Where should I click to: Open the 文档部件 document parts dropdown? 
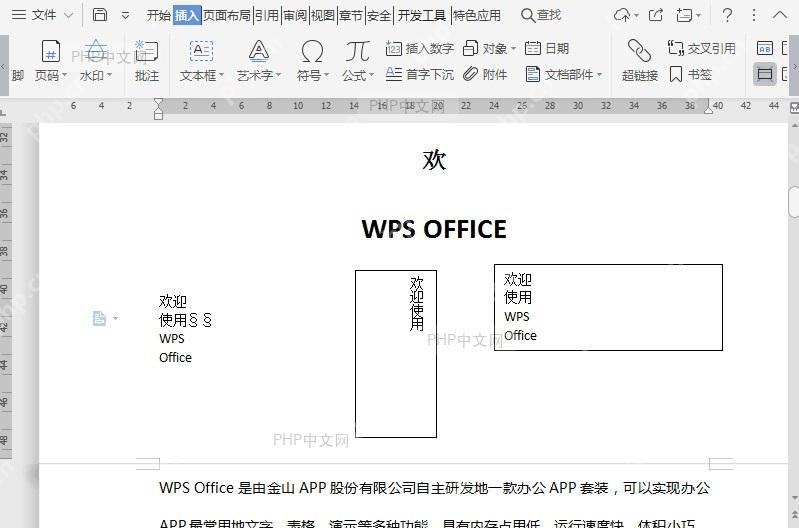coord(564,74)
